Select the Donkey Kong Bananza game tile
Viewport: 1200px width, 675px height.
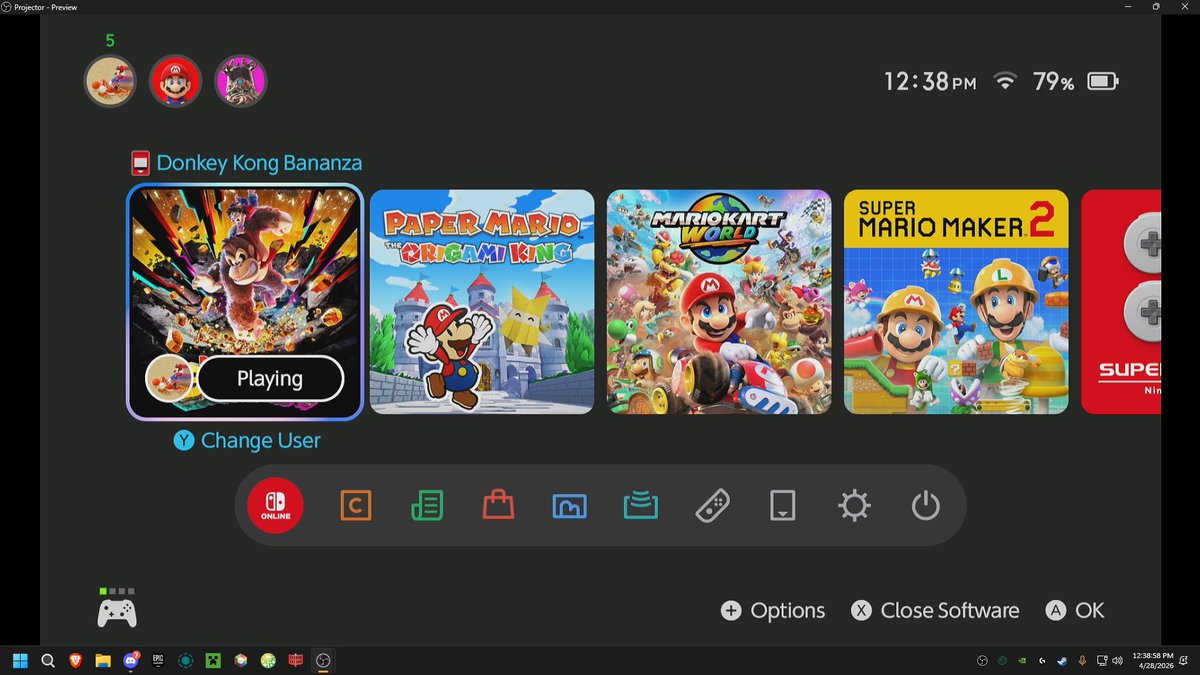tap(244, 302)
